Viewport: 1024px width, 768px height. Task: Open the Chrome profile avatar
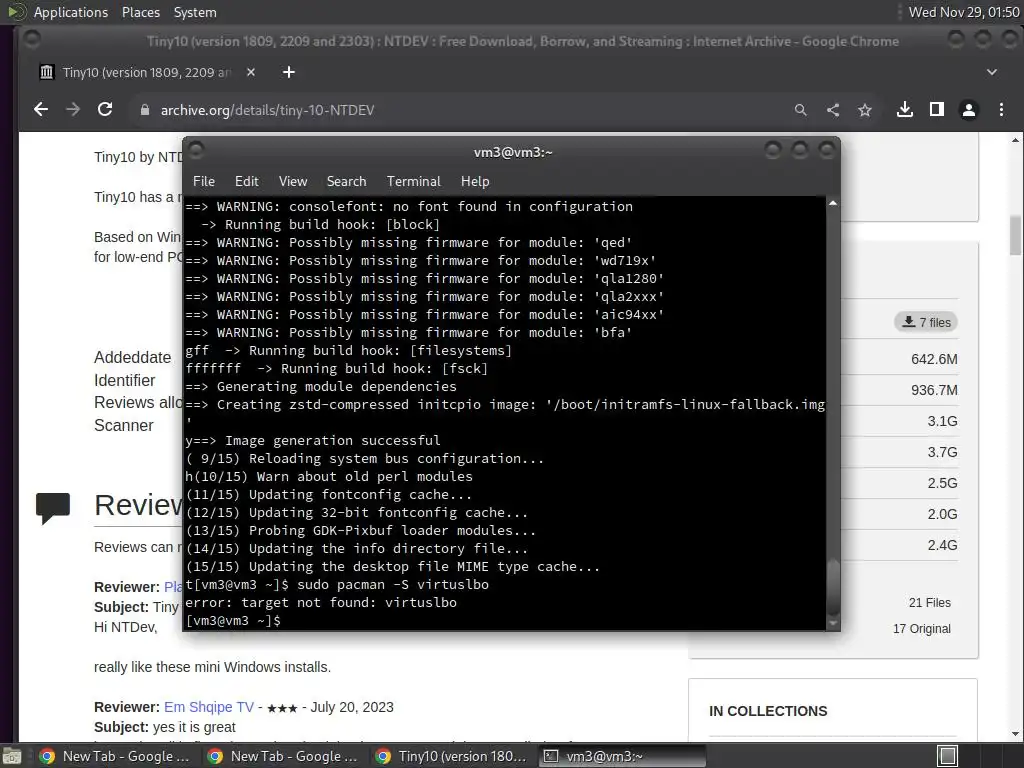coord(968,110)
